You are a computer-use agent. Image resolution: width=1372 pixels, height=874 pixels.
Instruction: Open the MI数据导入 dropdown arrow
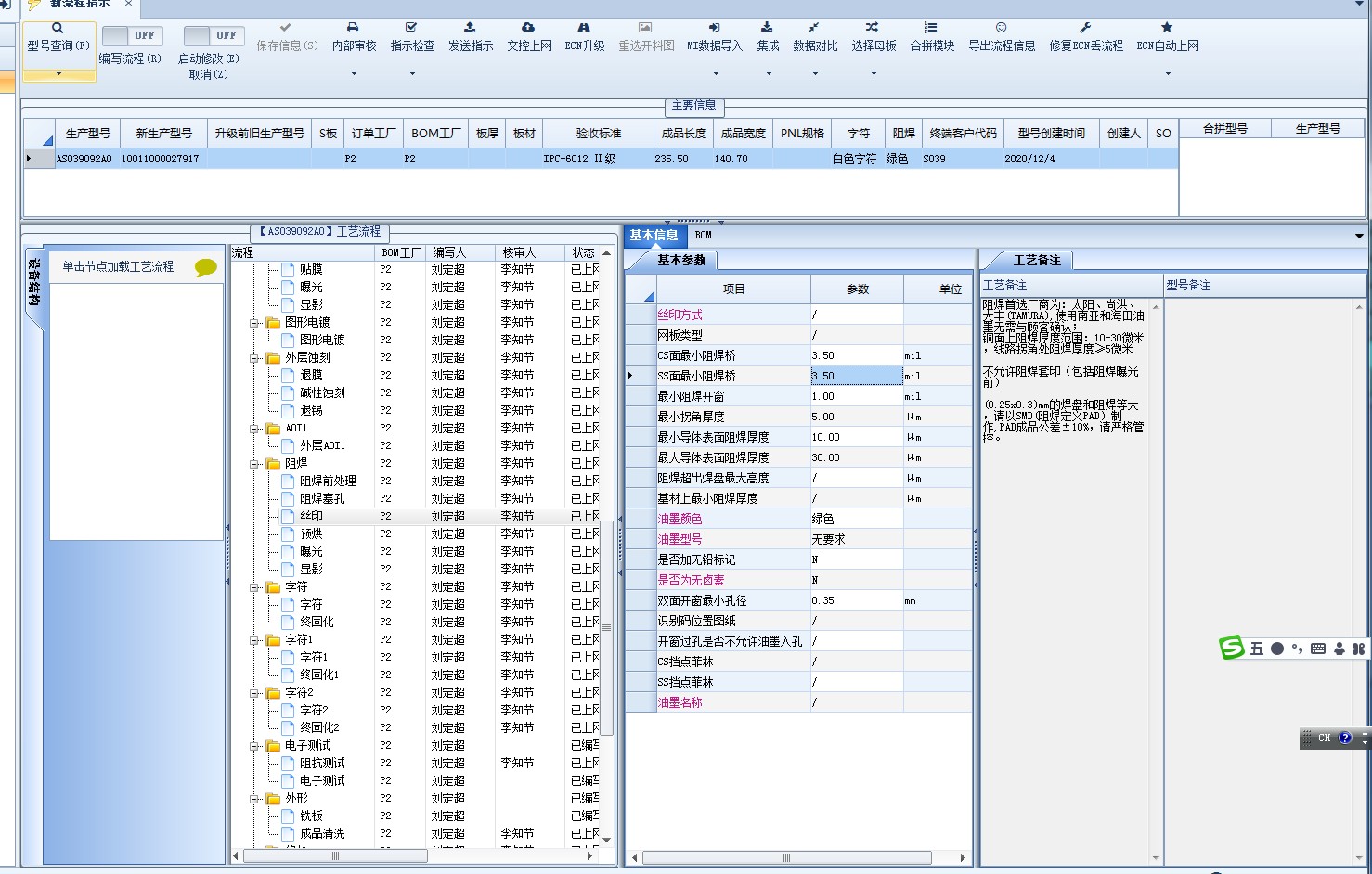(715, 73)
